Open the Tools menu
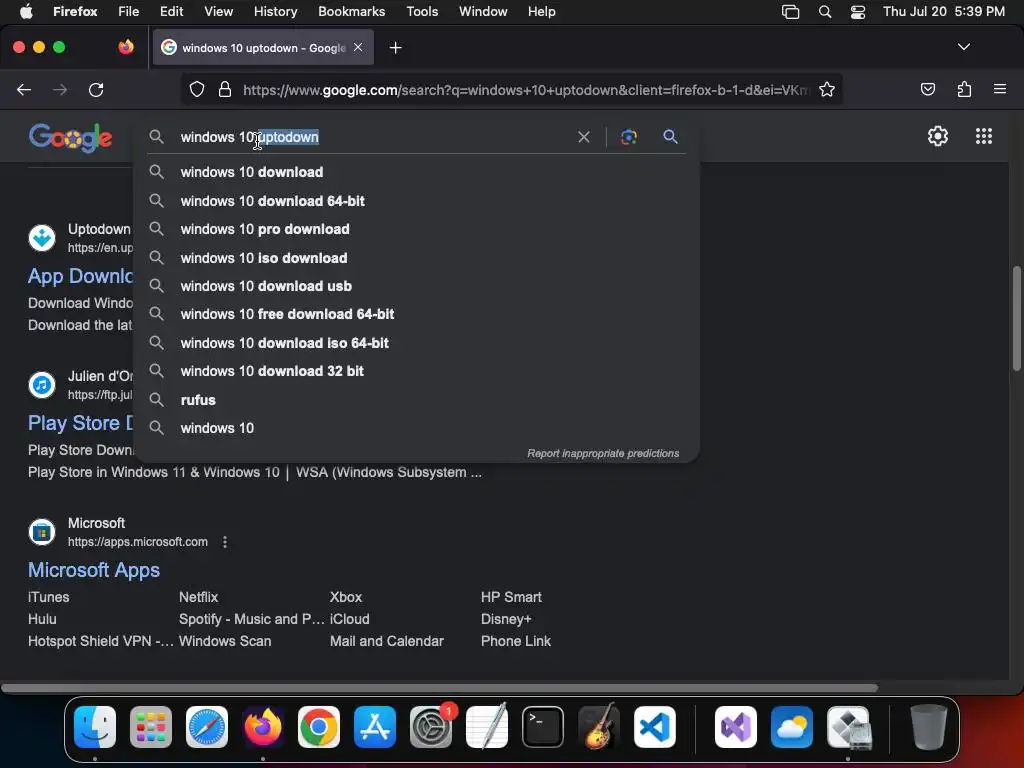This screenshot has width=1024, height=768. [422, 12]
